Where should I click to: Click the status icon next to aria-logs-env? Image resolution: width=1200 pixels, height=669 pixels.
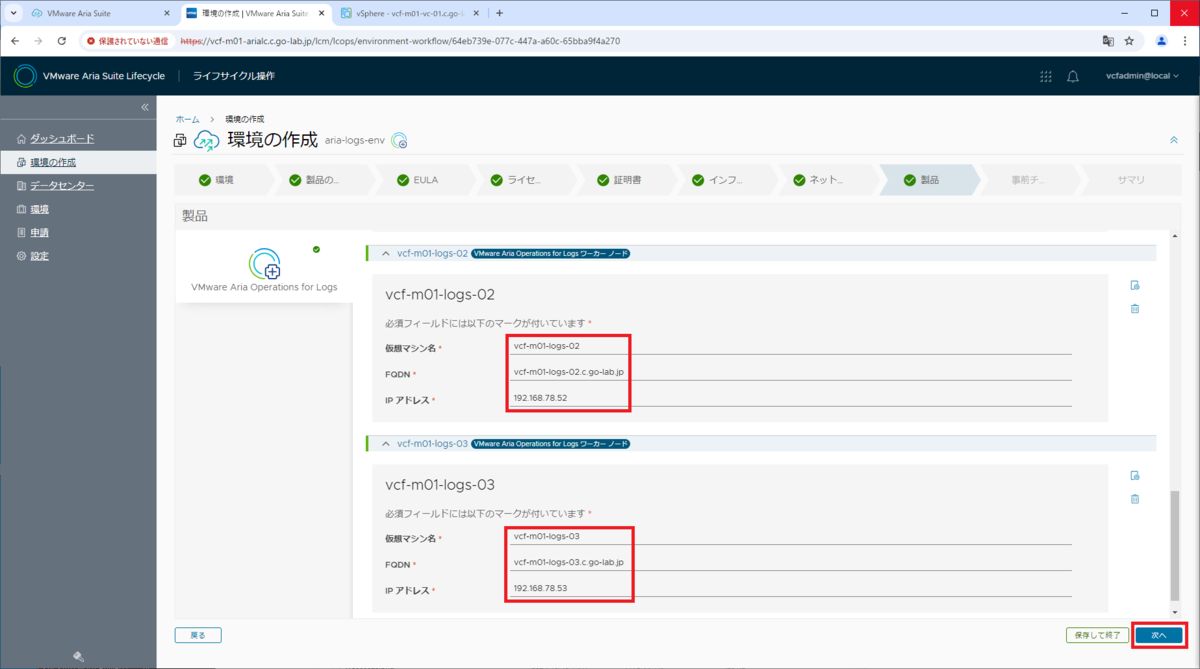point(399,141)
